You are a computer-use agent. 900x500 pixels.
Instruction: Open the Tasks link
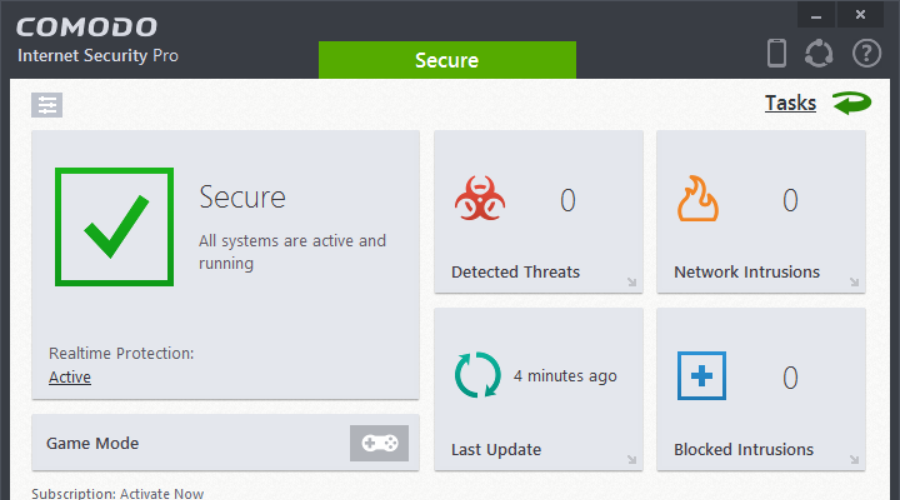(x=790, y=103)
